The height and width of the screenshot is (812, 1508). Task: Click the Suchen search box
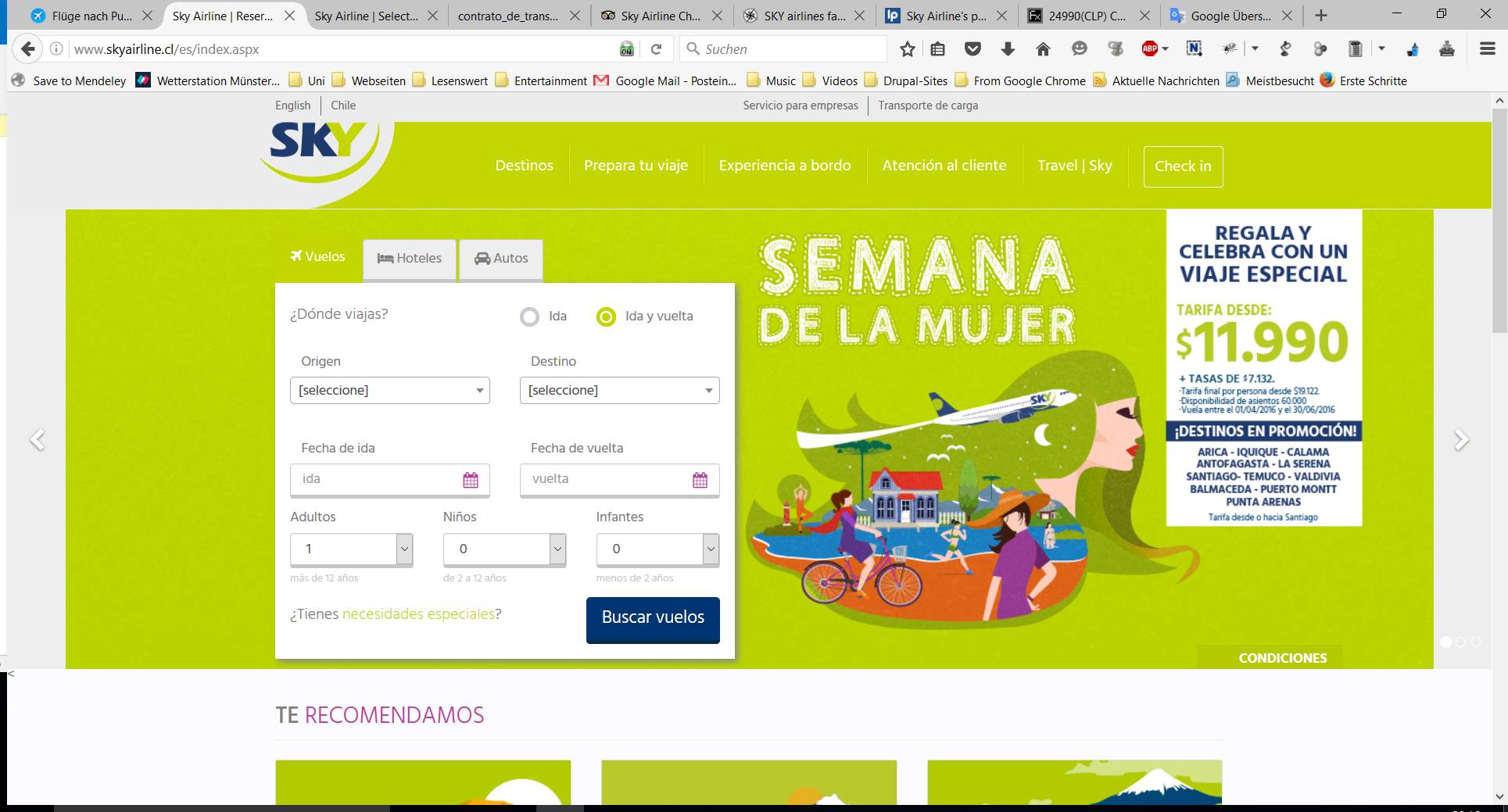click(783, 49)
